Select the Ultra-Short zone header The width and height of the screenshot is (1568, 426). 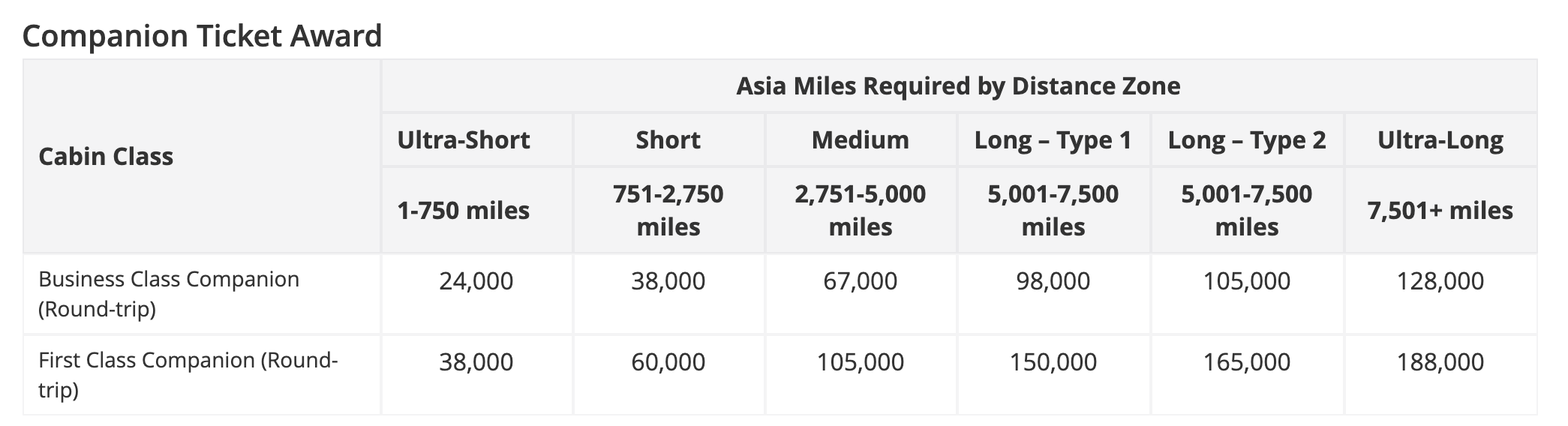[x=464, y=139]
